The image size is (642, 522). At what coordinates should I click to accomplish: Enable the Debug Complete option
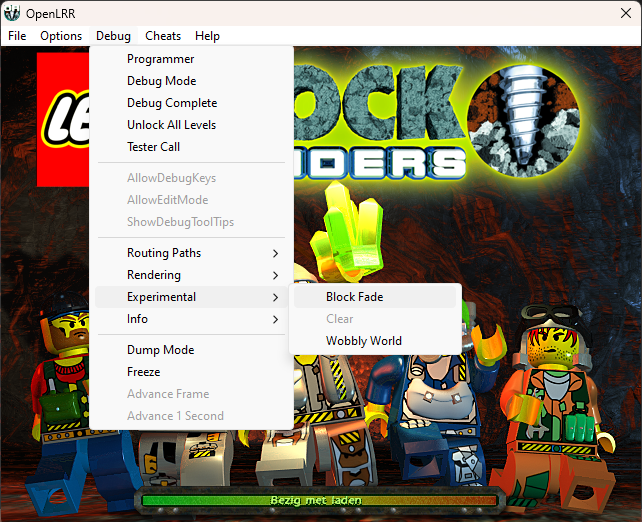point(171,103)
